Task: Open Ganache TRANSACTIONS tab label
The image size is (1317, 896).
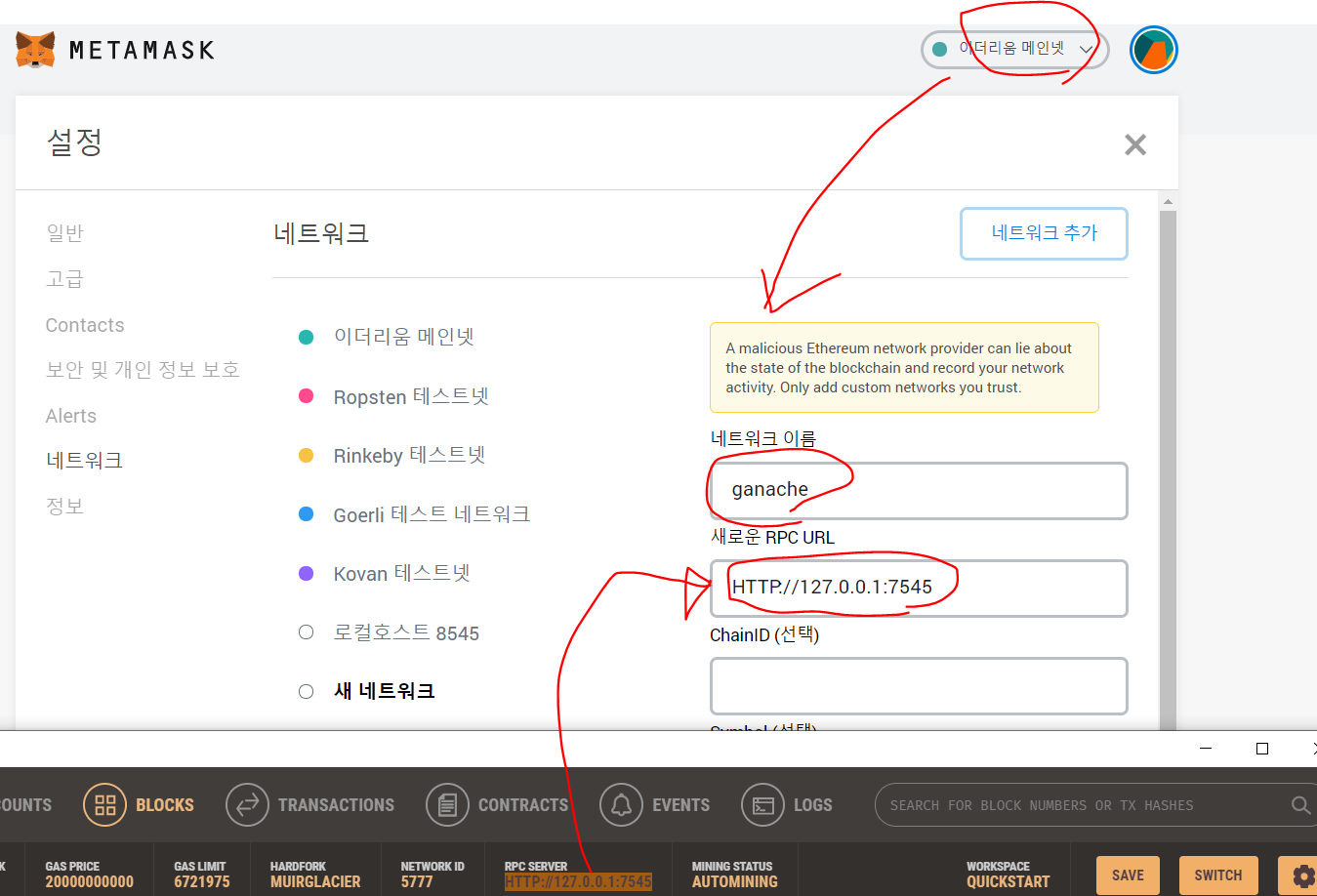Action: coord(336,805)
